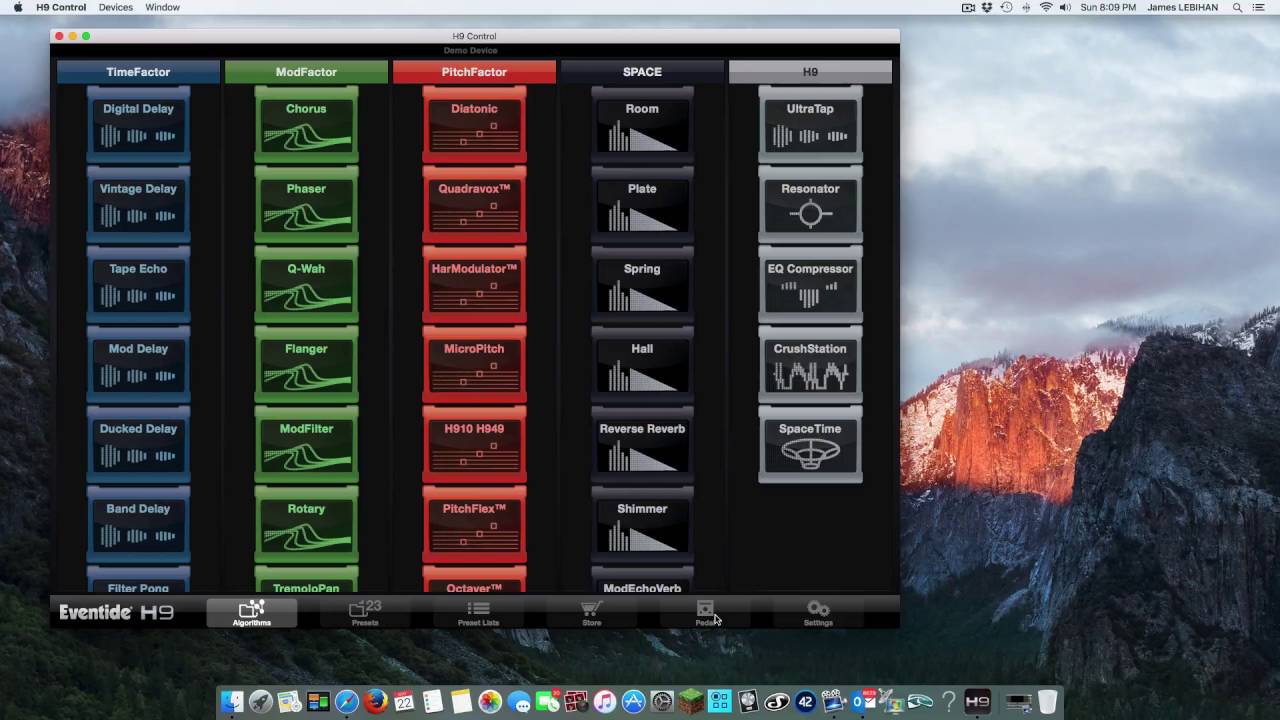The width and height of the screenshot is (1280, 720).
Task: Choose the Shimmer algorithm
Action: (x=642, y=524)
